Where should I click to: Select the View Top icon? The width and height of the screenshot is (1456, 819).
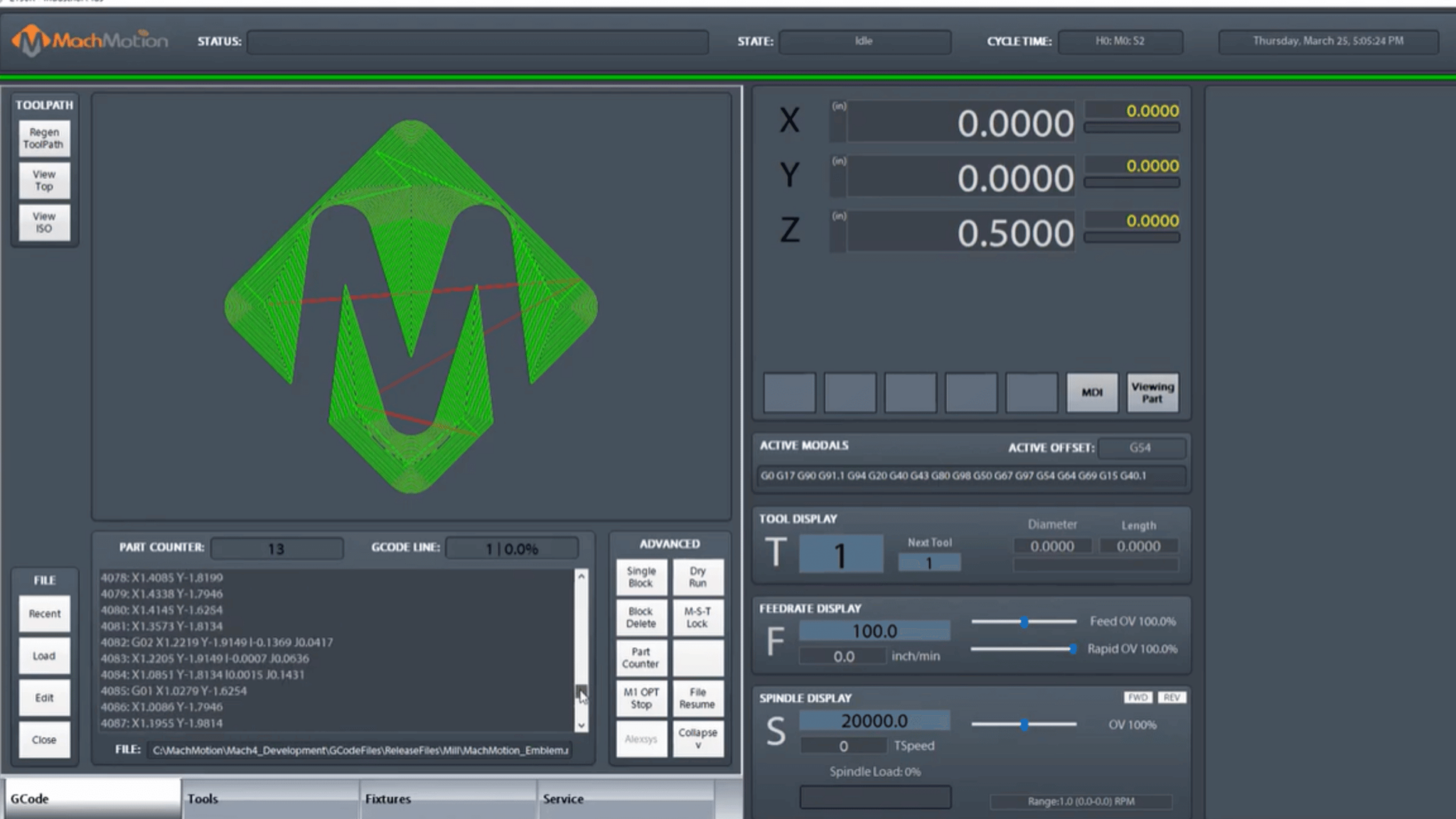[43, 180]
